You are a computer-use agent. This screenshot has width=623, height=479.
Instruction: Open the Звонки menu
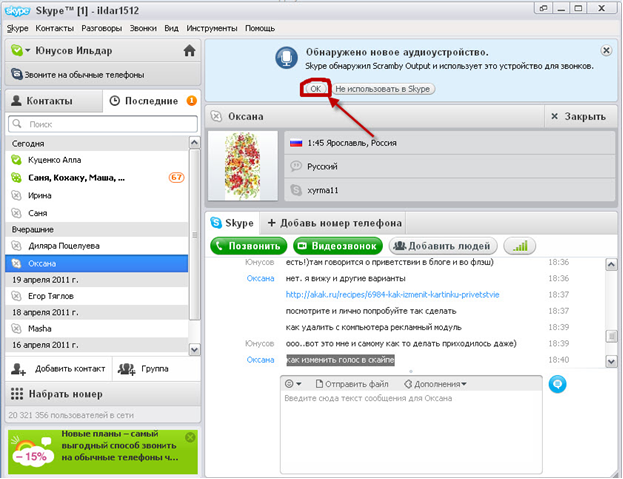tap(143, 28)
